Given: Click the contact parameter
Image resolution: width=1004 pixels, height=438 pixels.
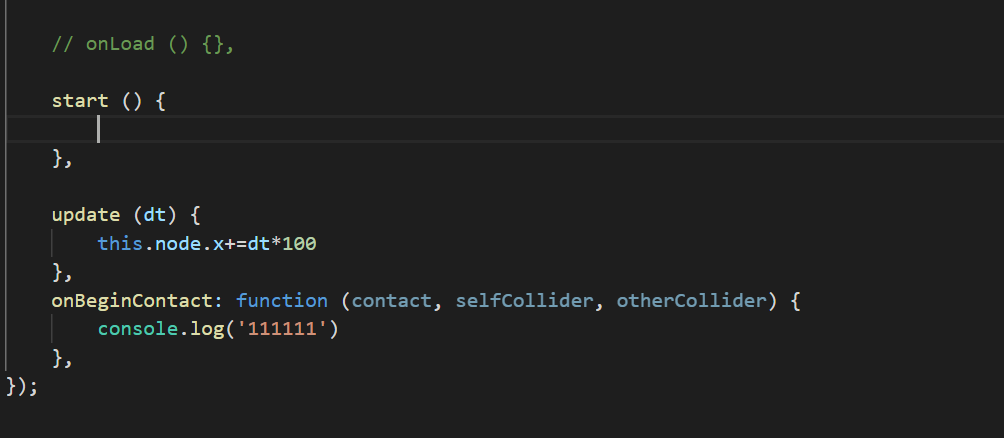Looking at the screenshot, I should (x=393, y=300).
